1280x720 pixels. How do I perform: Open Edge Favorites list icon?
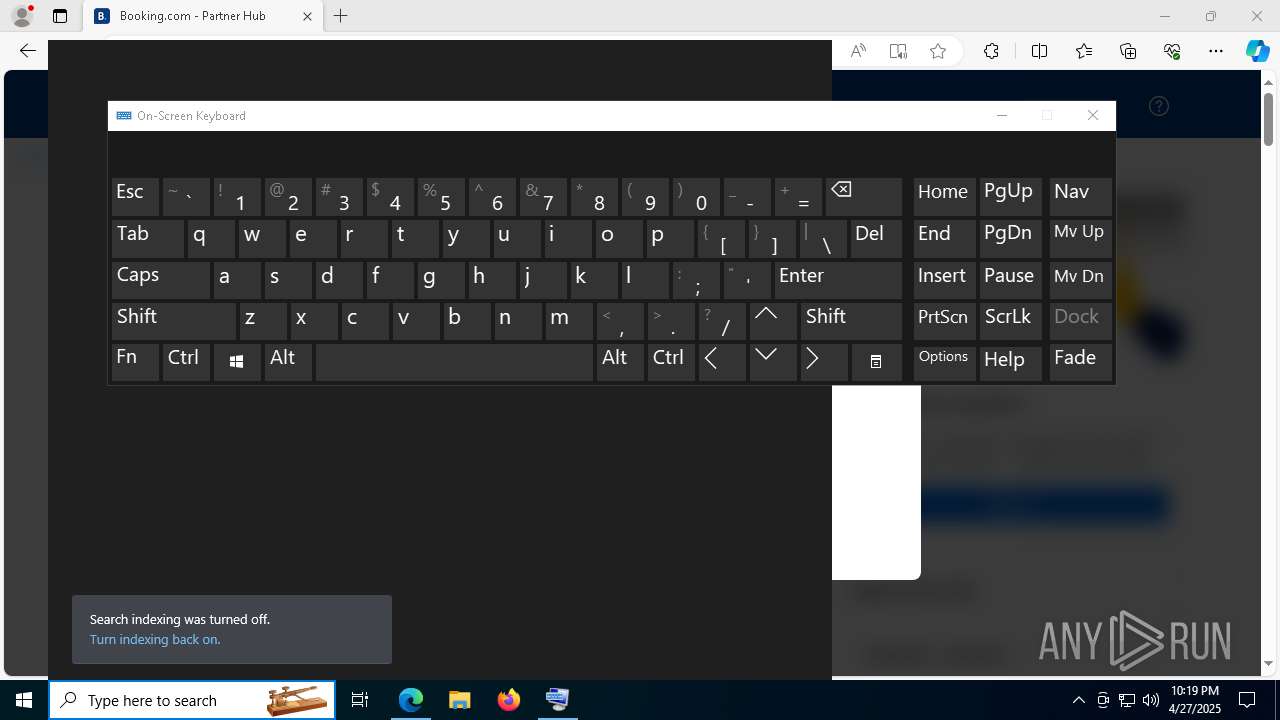1084,51
